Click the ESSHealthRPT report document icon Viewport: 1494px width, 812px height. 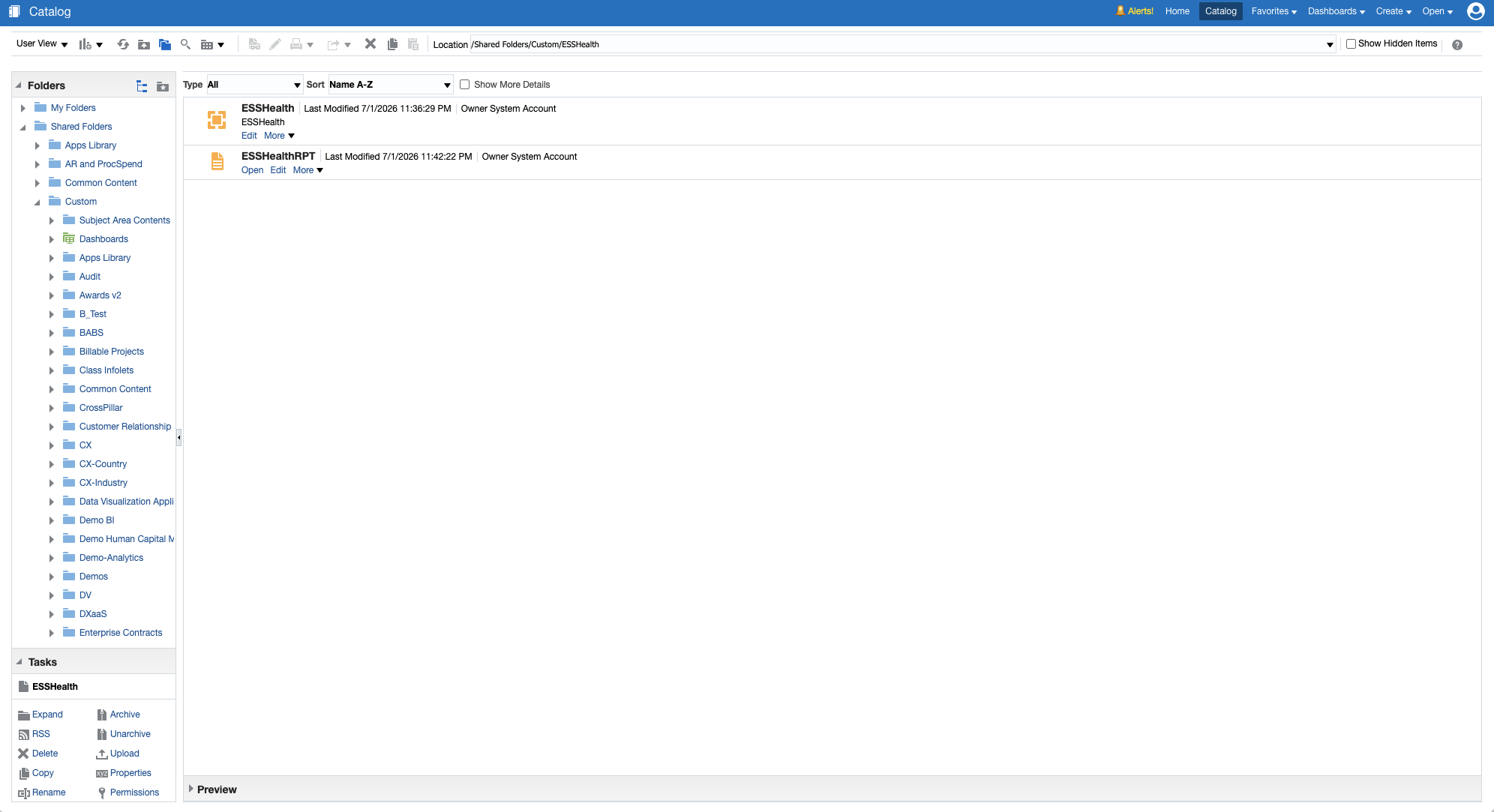[217, 161]
